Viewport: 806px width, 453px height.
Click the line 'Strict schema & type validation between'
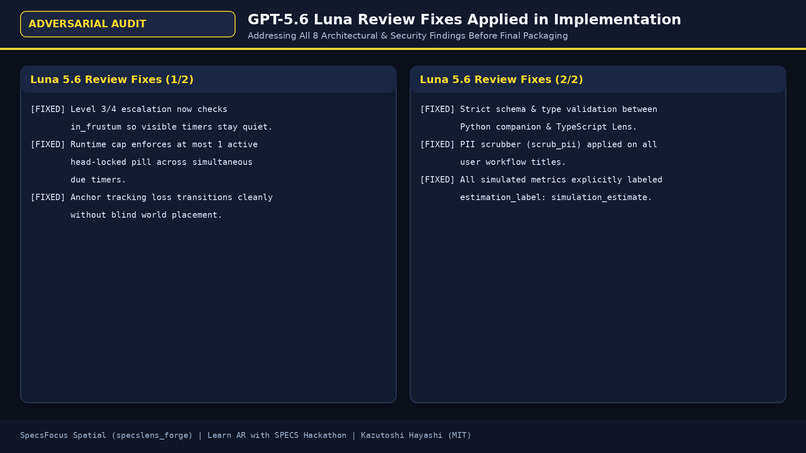[x=558, y=109]
